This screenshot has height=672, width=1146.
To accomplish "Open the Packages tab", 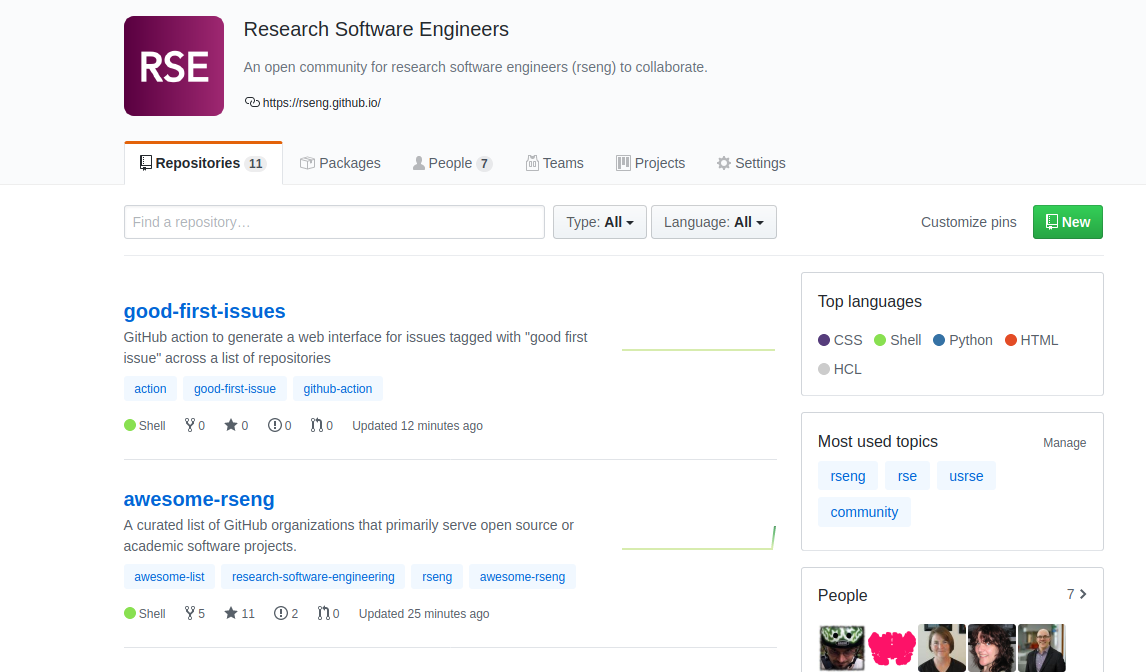I will [x=341, y=163].
